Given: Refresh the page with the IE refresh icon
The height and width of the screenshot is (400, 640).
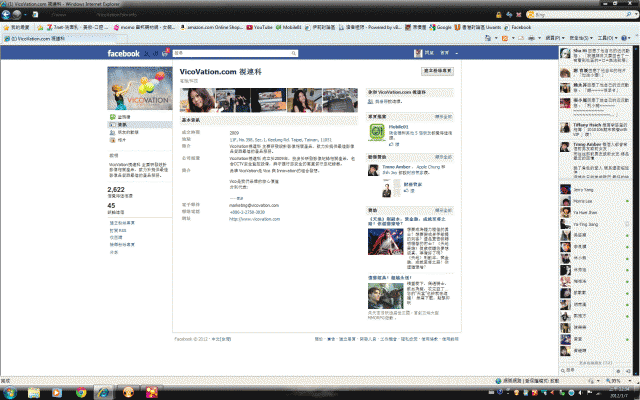Looking at the screenshot, I should tap(509, 15).
